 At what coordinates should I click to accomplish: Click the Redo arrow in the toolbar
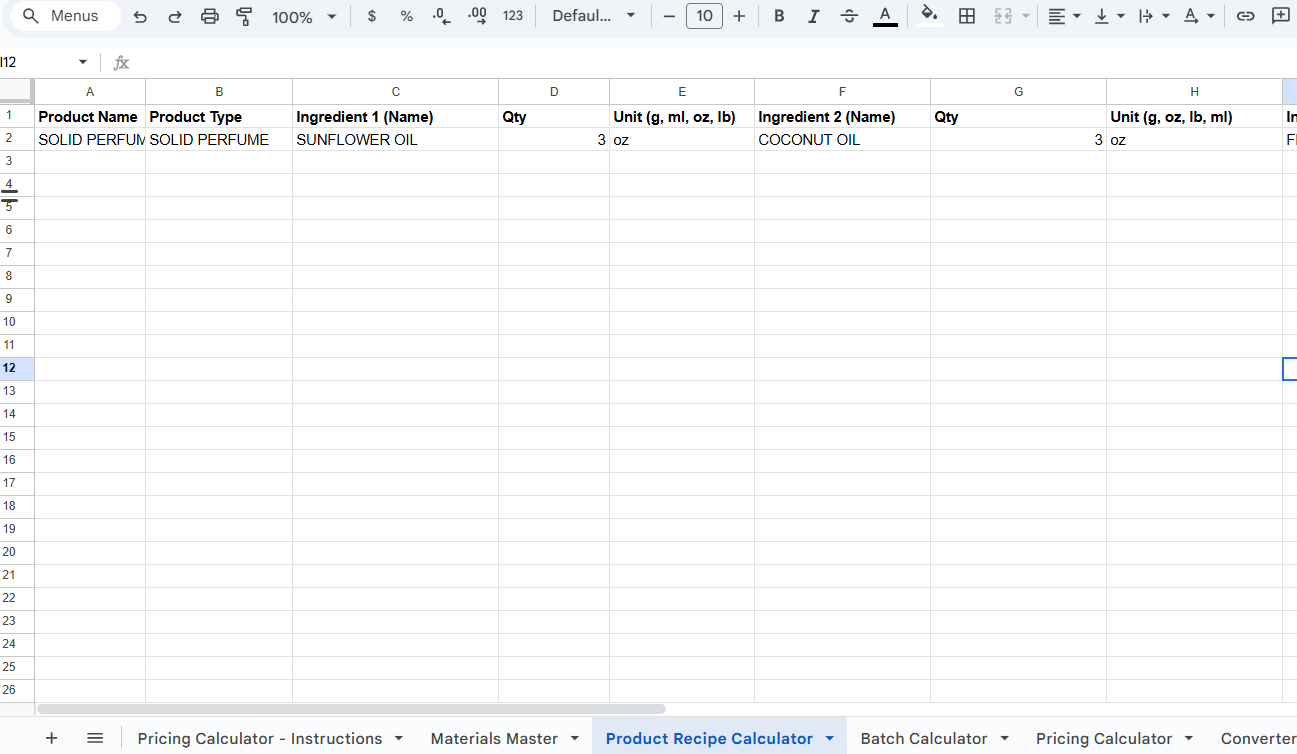click(x=175, y=16)
